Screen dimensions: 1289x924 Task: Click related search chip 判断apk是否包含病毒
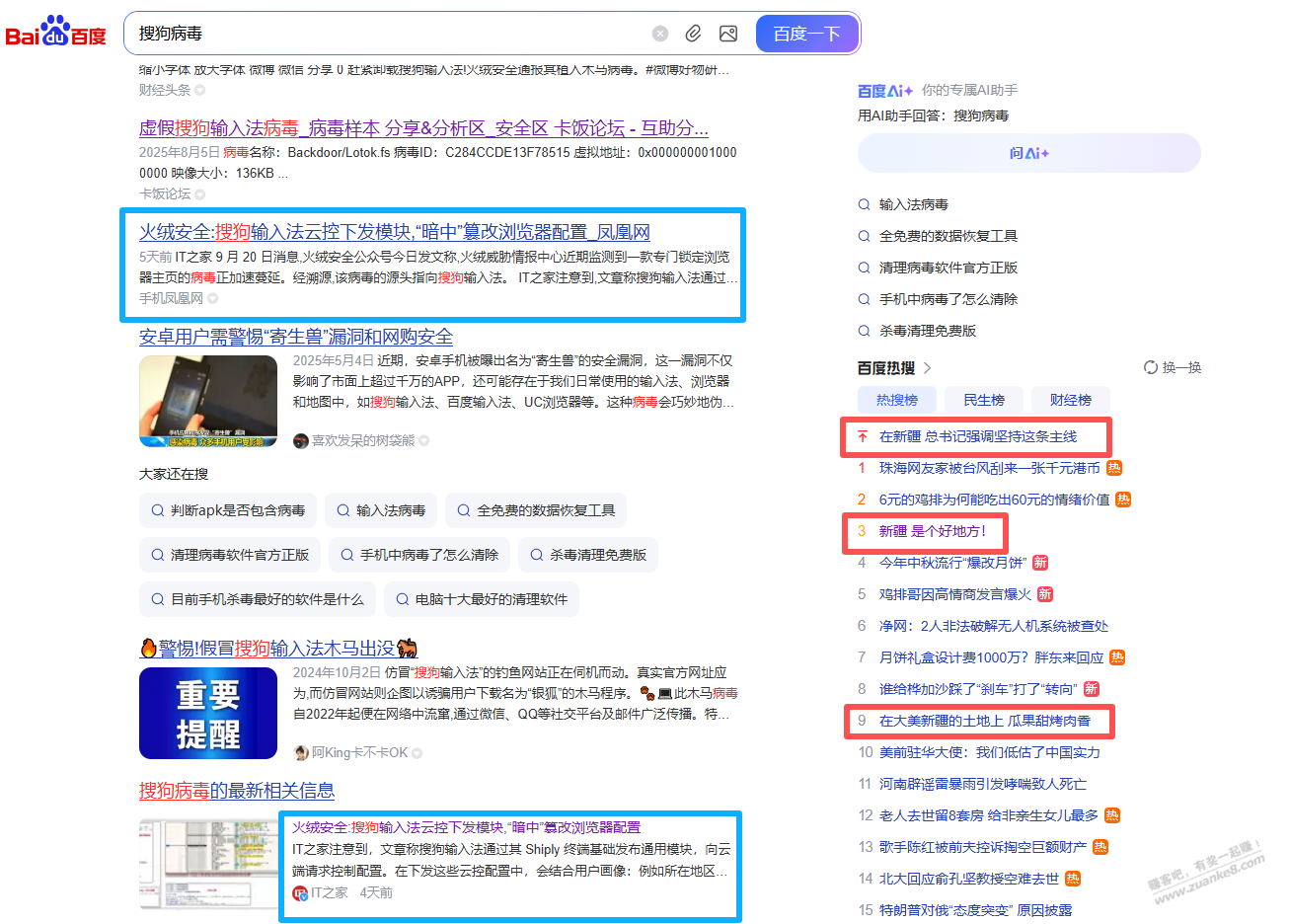point(228,510)
